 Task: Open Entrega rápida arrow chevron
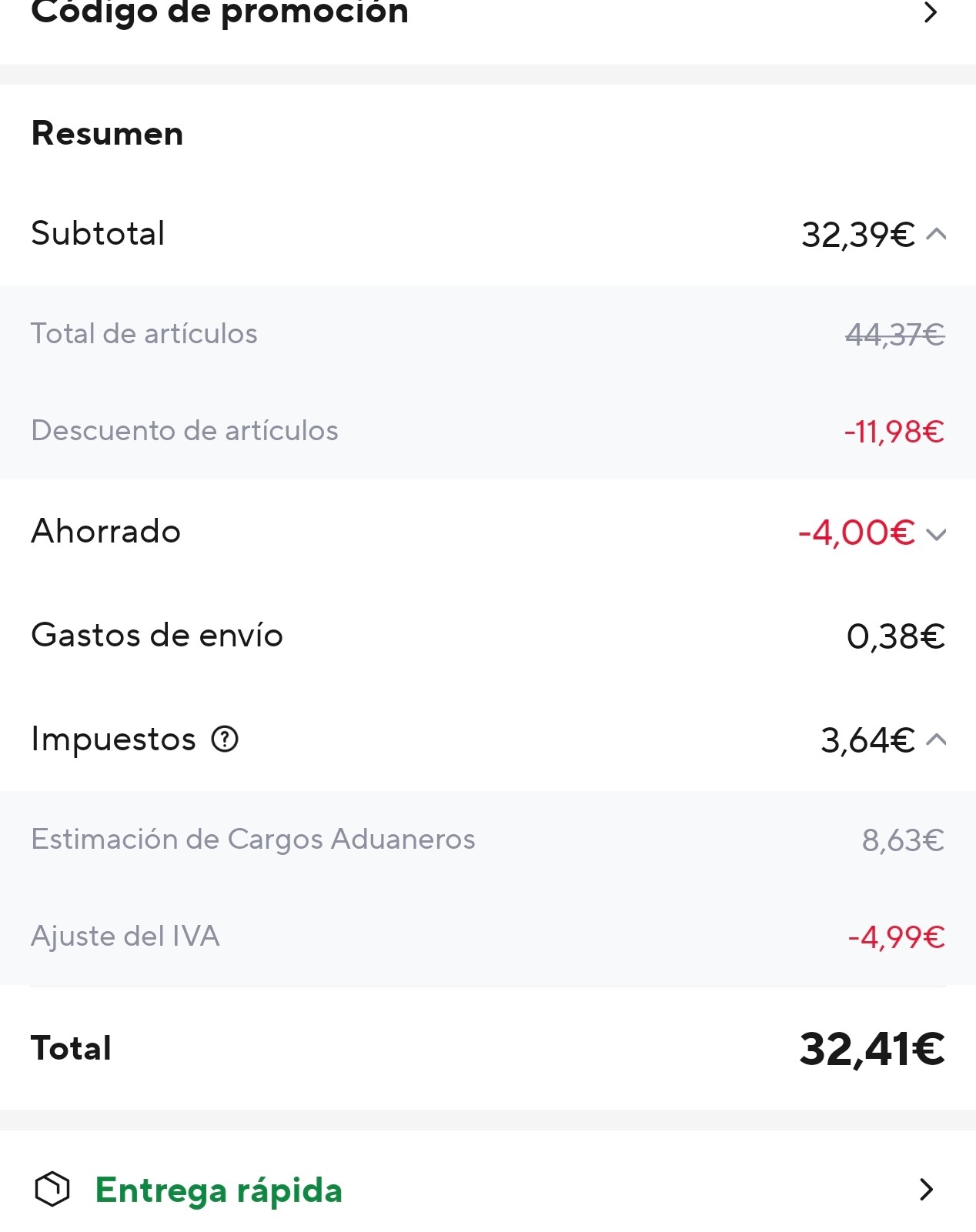[927, 1189]
